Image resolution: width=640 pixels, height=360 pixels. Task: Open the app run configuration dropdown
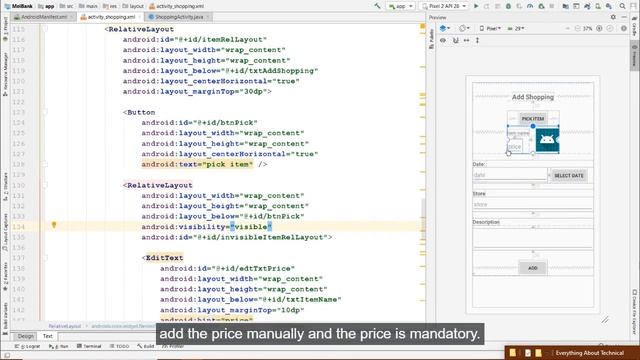(400, 6)
